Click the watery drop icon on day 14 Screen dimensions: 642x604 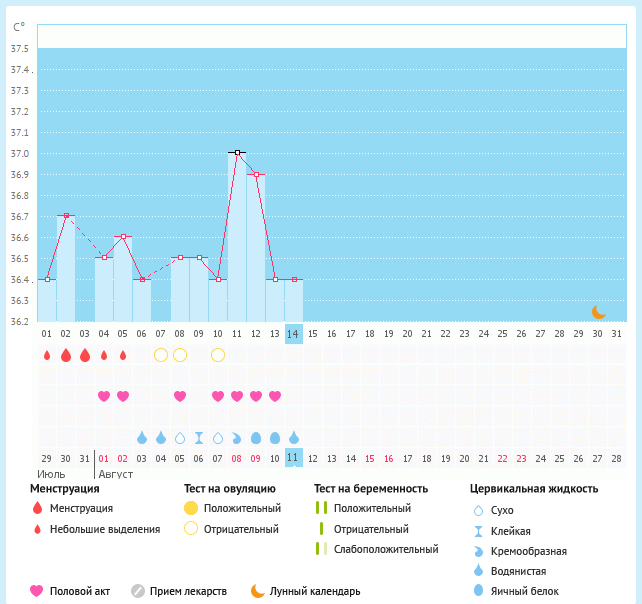click(294, 438)
